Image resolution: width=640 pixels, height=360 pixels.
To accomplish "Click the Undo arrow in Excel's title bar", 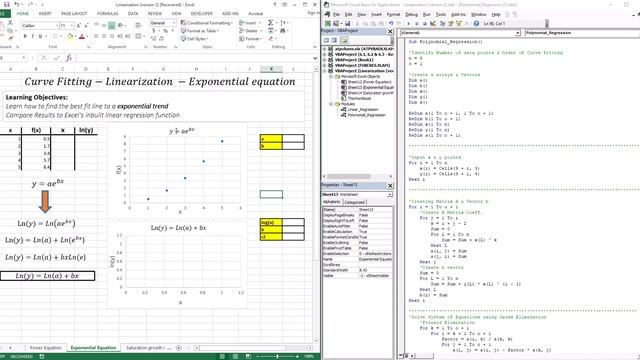I will point(17,4).
